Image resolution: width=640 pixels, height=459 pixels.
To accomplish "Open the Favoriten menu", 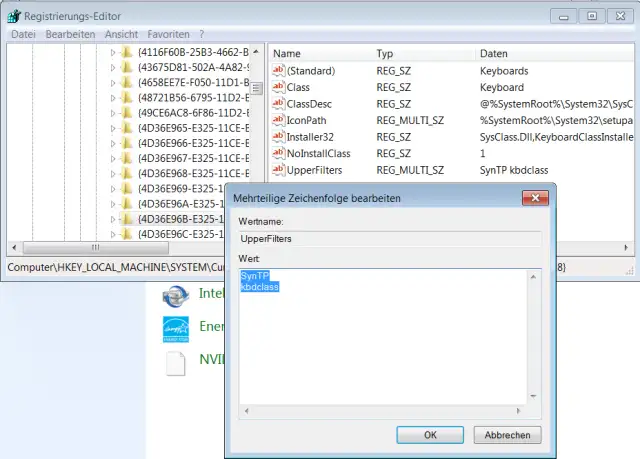I will pos(168,34).
